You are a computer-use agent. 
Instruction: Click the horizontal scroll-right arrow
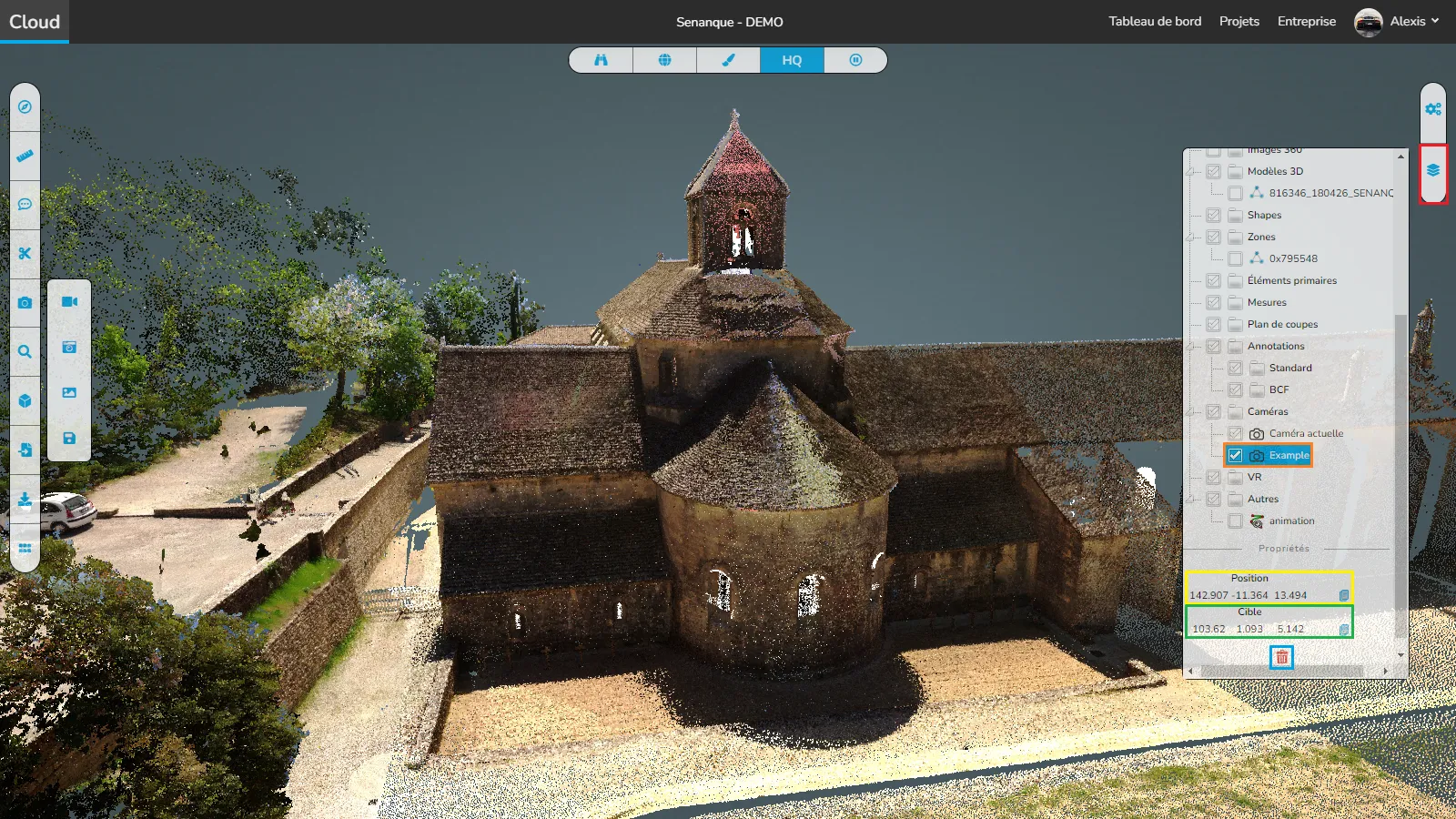(1385, 671)
